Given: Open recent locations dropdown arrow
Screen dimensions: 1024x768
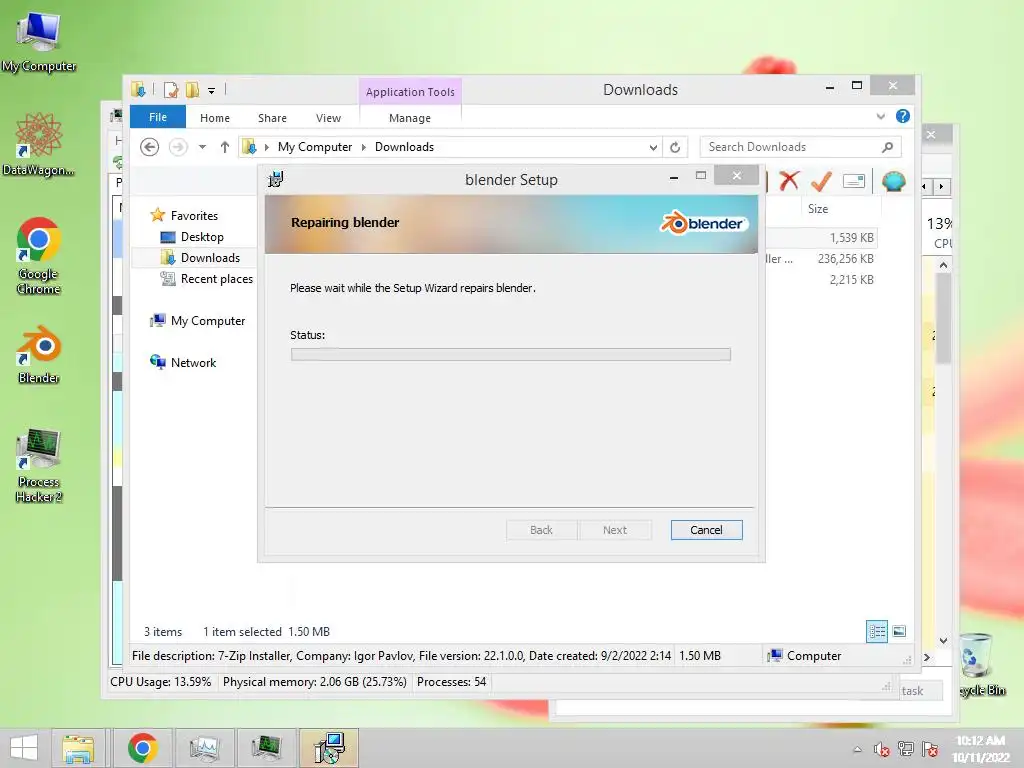Looking at the screenshot, I should coord(202,147).
